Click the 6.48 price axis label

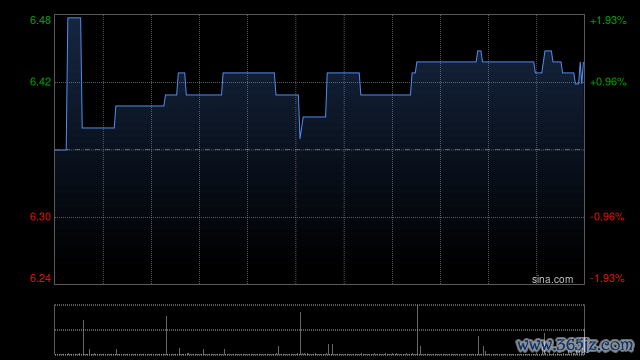[x=40, y=20]
